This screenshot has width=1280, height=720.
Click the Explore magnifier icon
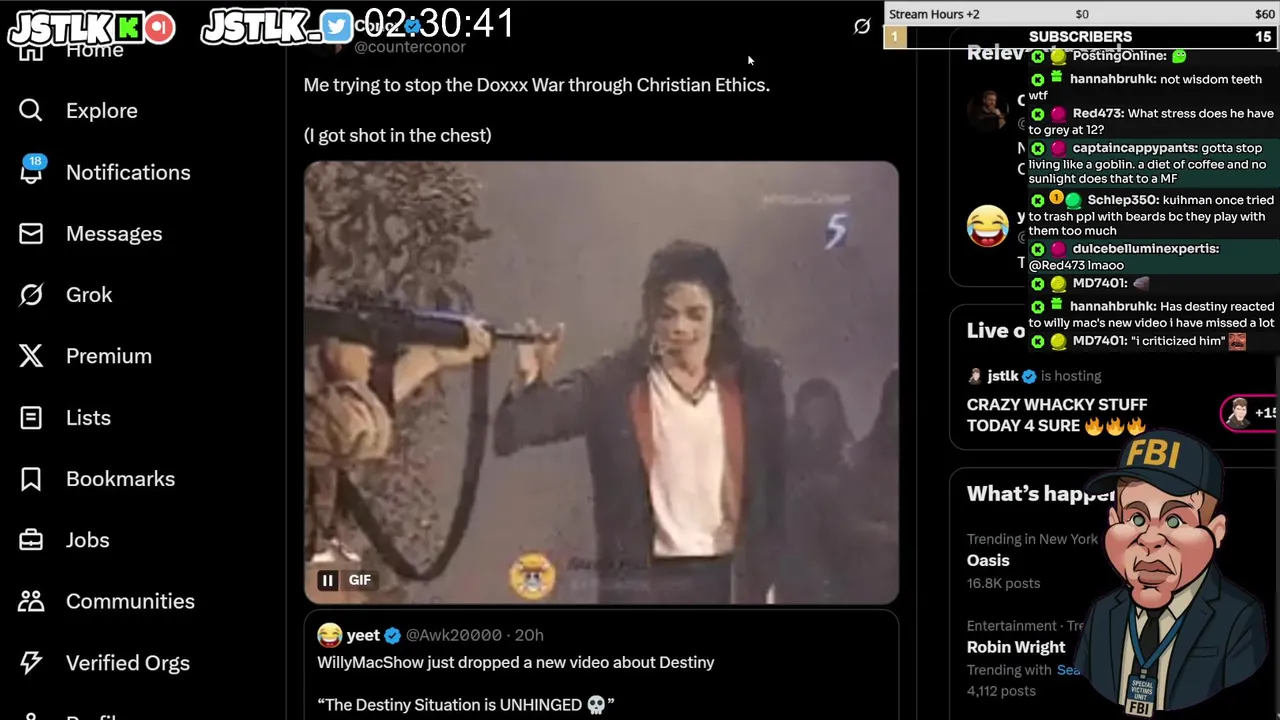pos(31,110)
